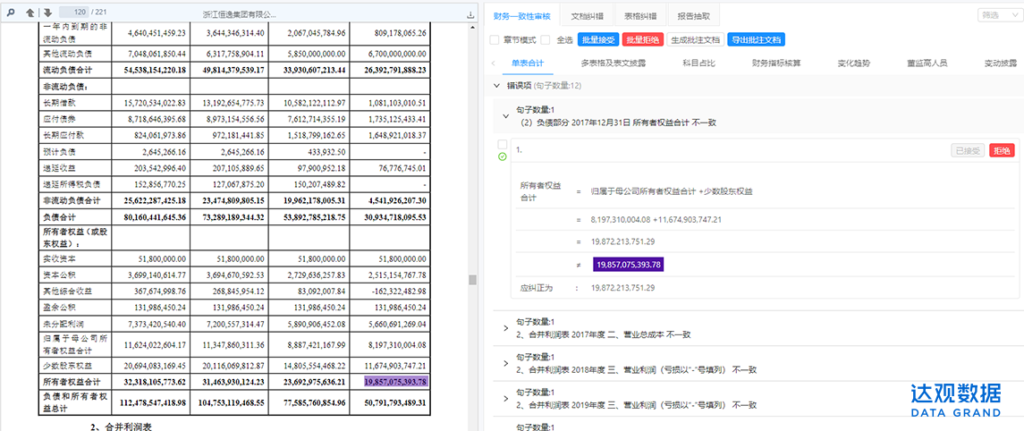This screenshot has height=431, width=1024.
Task: Switch to the 文档纠错 tab
Action: pos(587,16)
